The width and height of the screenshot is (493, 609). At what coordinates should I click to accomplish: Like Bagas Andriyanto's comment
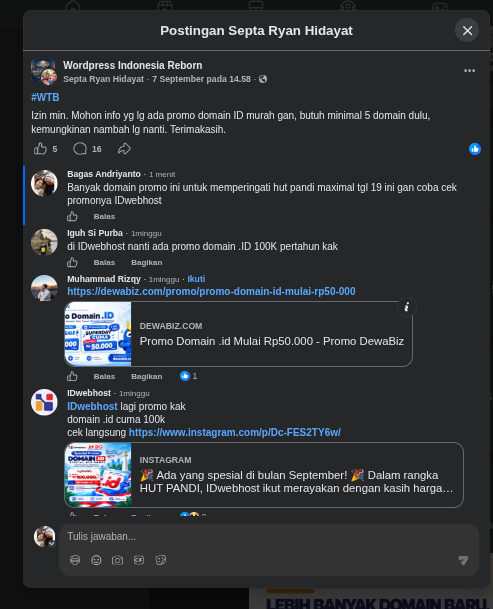(x=72, y=216)
